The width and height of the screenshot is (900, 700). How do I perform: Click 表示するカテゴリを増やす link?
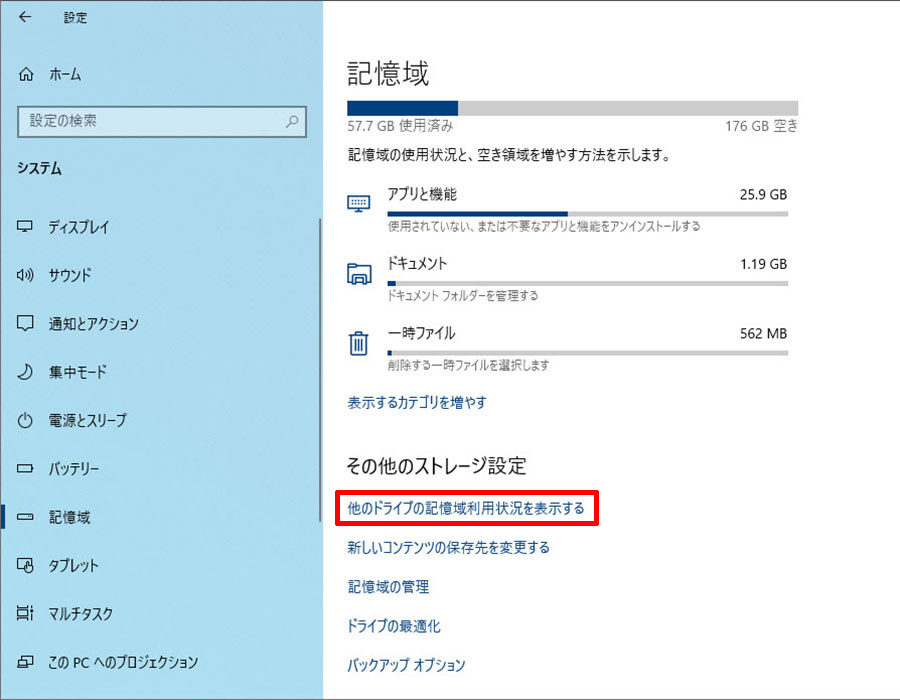tap(416, 403)
